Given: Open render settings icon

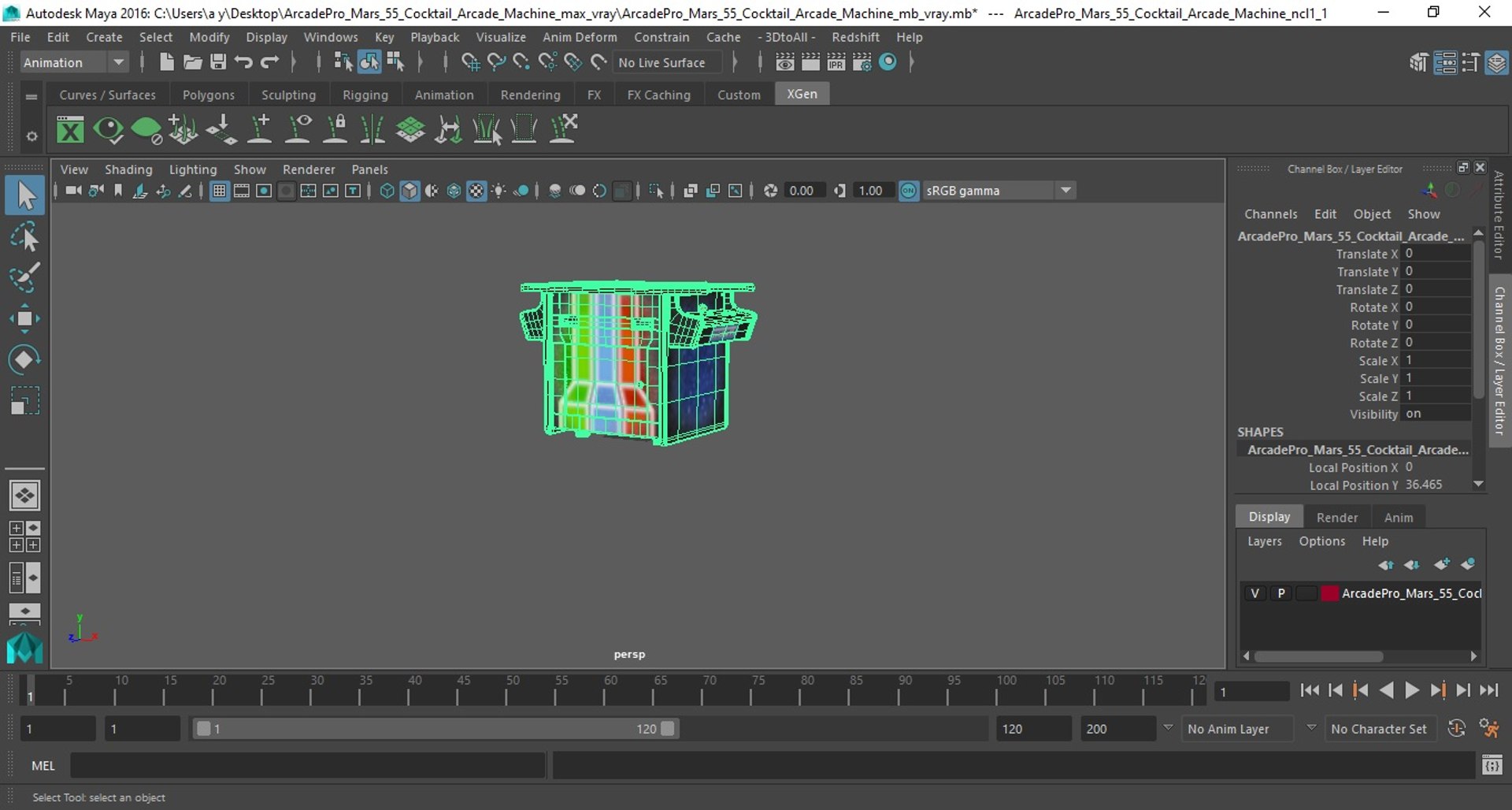Looking at the screenshot, I should click(x=862, y=62).
